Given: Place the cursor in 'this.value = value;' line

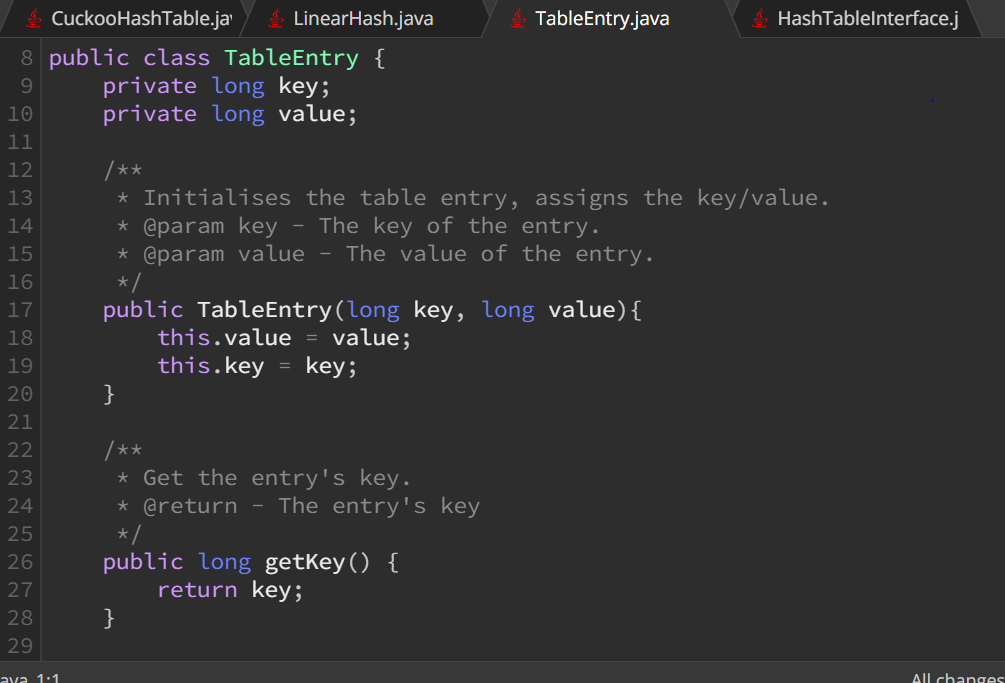Looking at the screenshot, I should (284, 338).
